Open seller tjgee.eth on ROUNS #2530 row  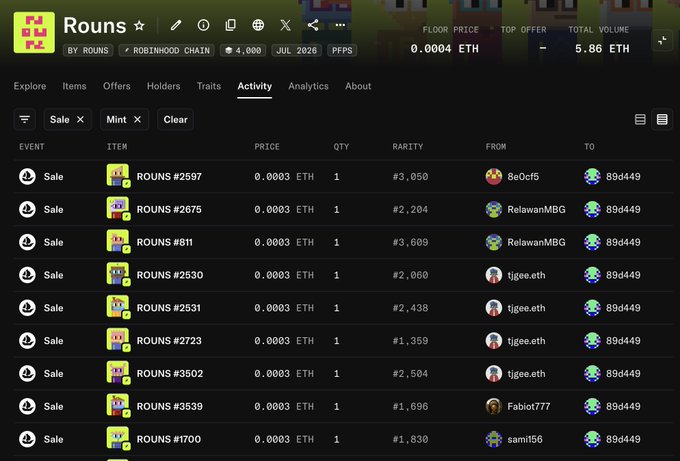click(526, 275)
